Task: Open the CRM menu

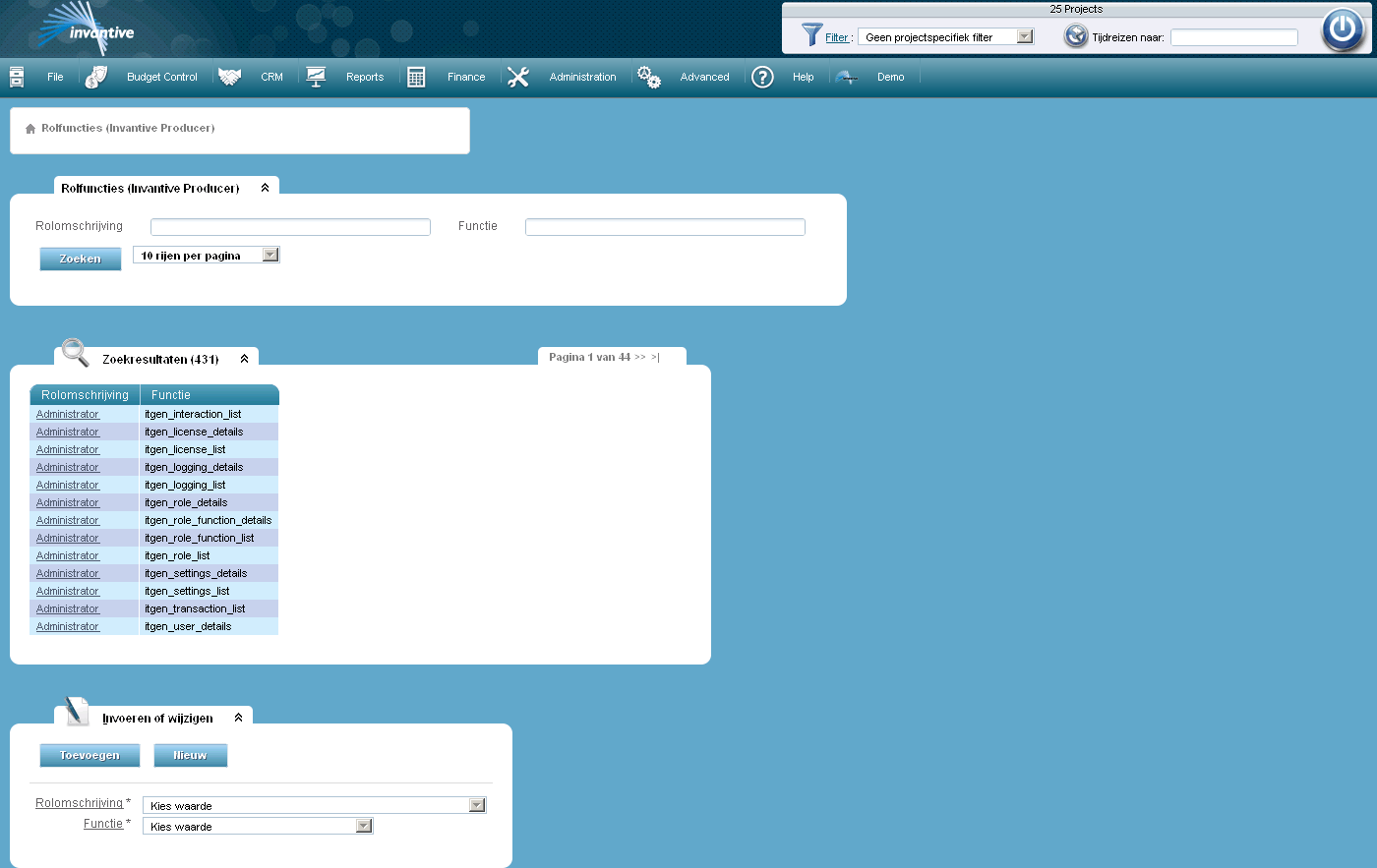Action: (271, 77)
